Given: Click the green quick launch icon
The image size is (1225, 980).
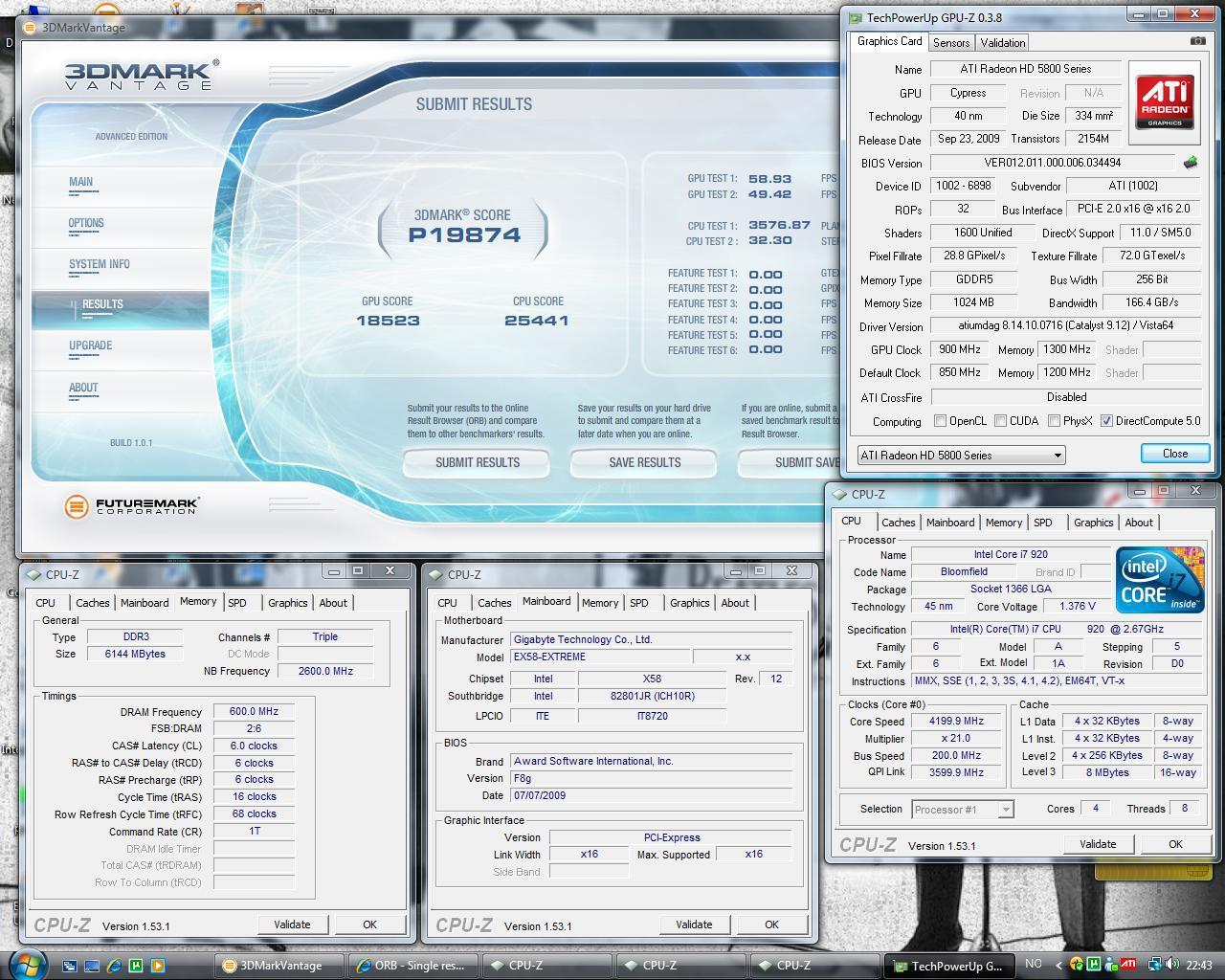Looking at the screenshot, I should pos(136,966).
